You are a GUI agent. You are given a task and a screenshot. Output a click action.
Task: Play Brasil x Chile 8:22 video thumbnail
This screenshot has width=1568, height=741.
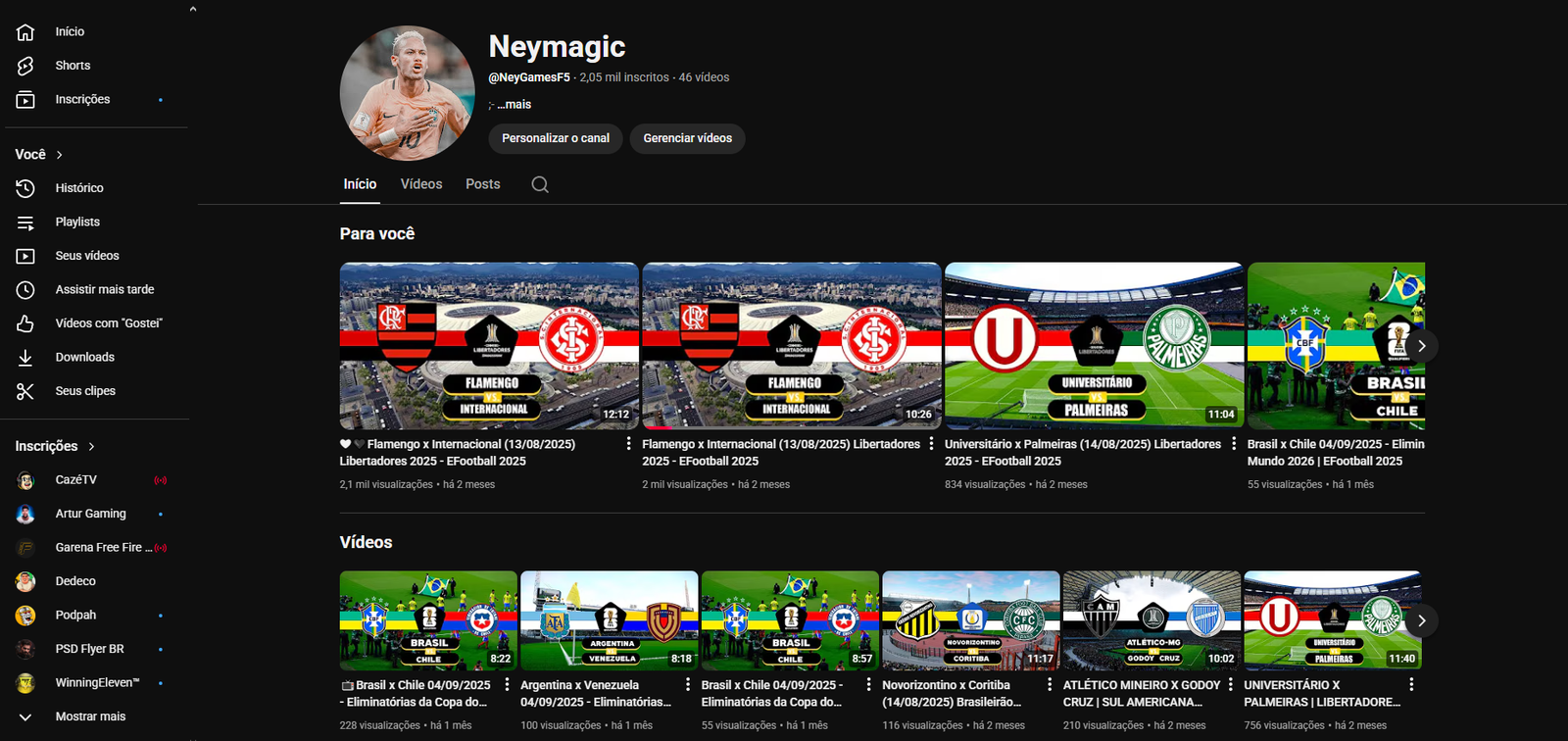[428, 620]
